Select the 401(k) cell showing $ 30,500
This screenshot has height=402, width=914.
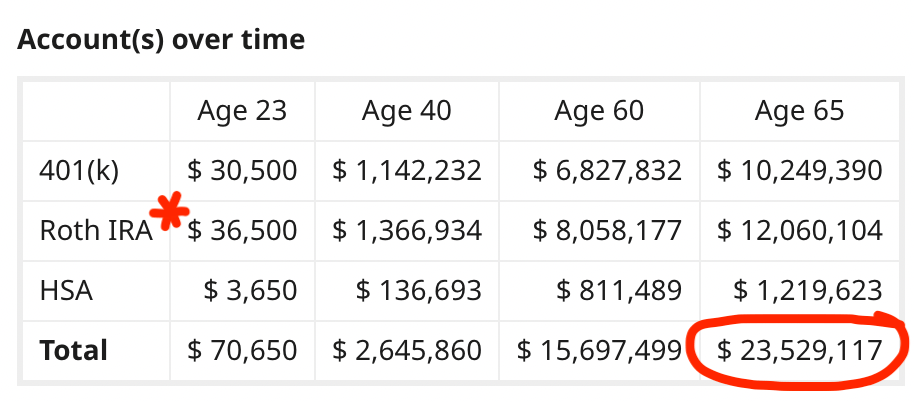click(242, 171)
